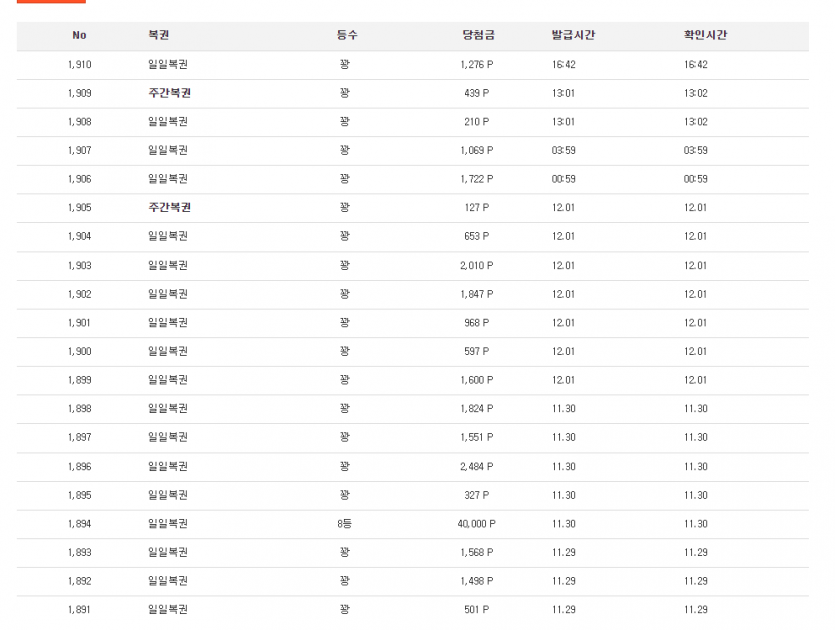Click the 40,000 P prize amount
The width and height of the screenshot is (835, 630).
click(x=477, y=524)
